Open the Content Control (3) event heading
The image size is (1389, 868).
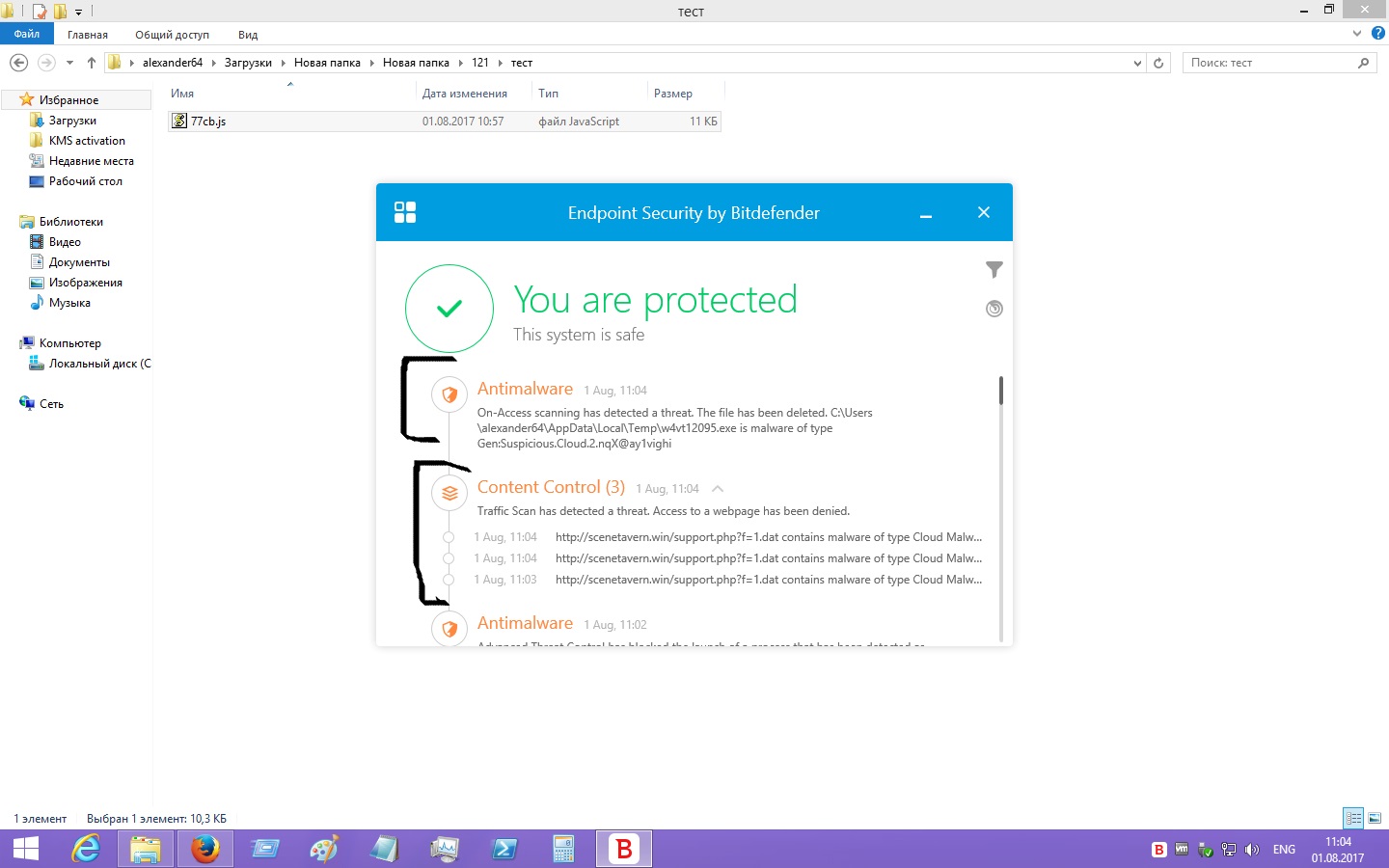pos(551,487)
